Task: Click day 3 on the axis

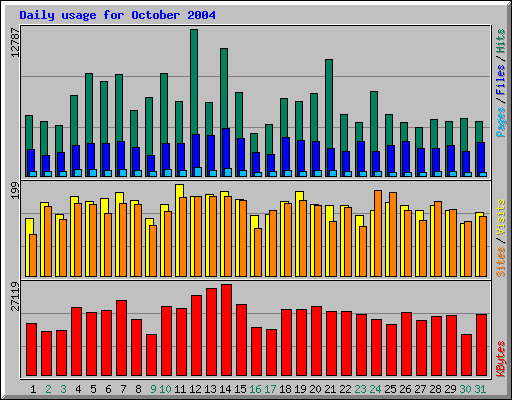Action: 63,389
